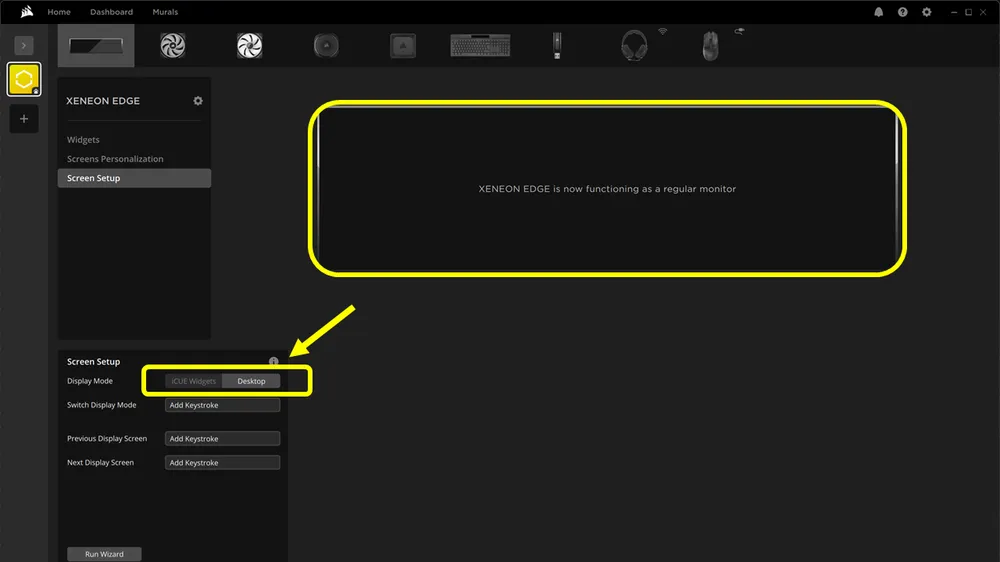Select the first fan device icon

(x=173, y=45)
